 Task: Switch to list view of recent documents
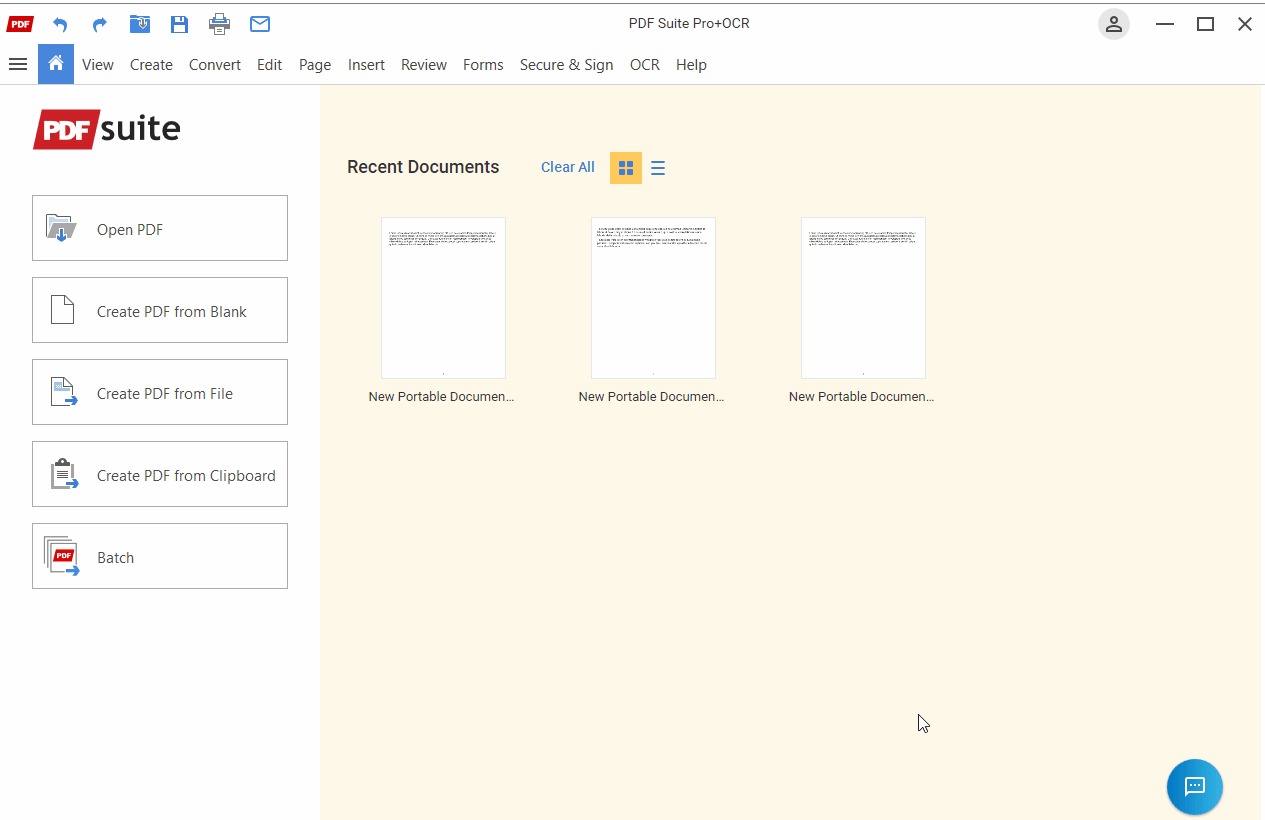pyautogui.click(x=658, y=168)
